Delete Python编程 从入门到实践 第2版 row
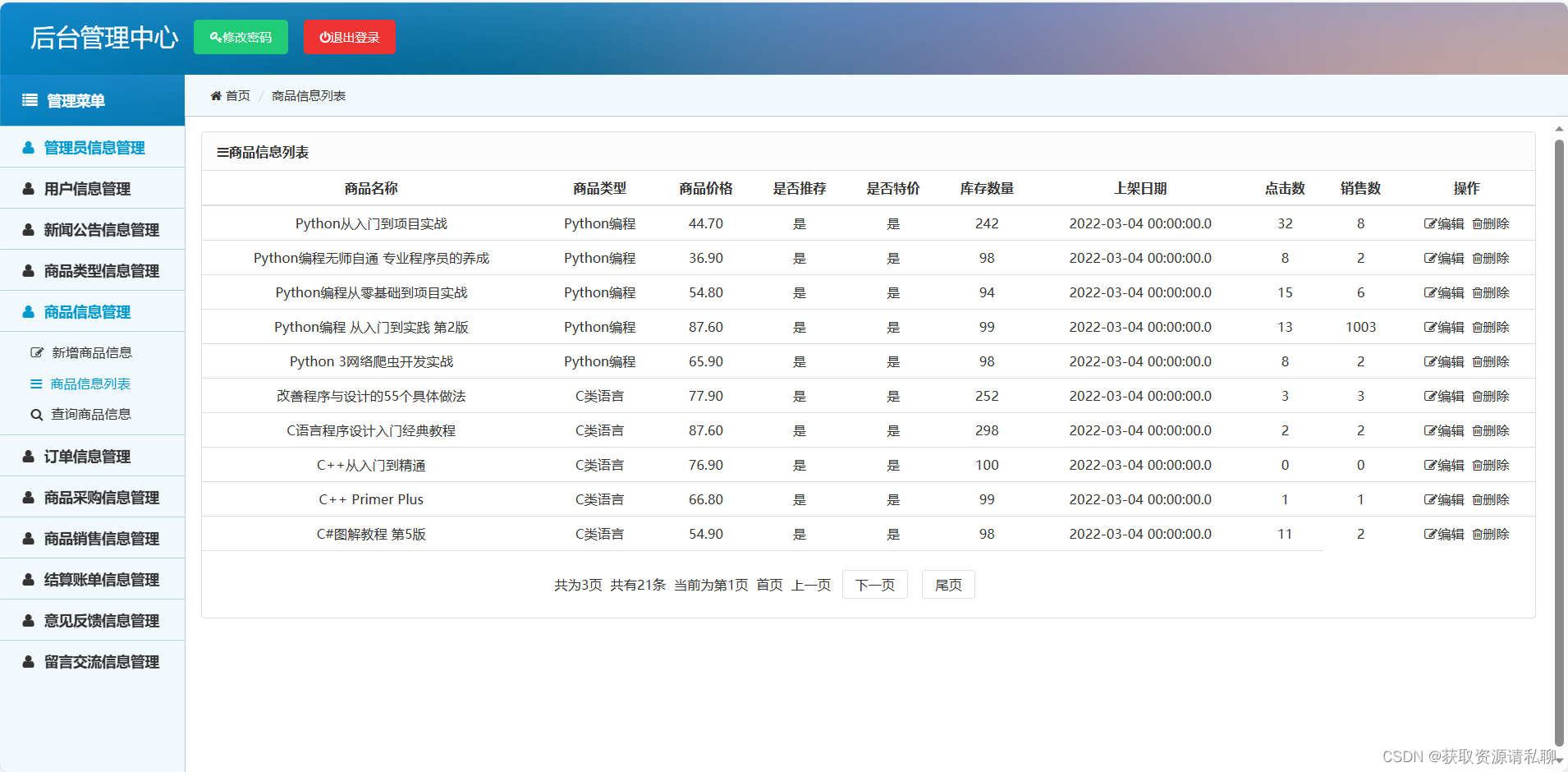This screenshot has height=772, width=1568. [1491, 327]
